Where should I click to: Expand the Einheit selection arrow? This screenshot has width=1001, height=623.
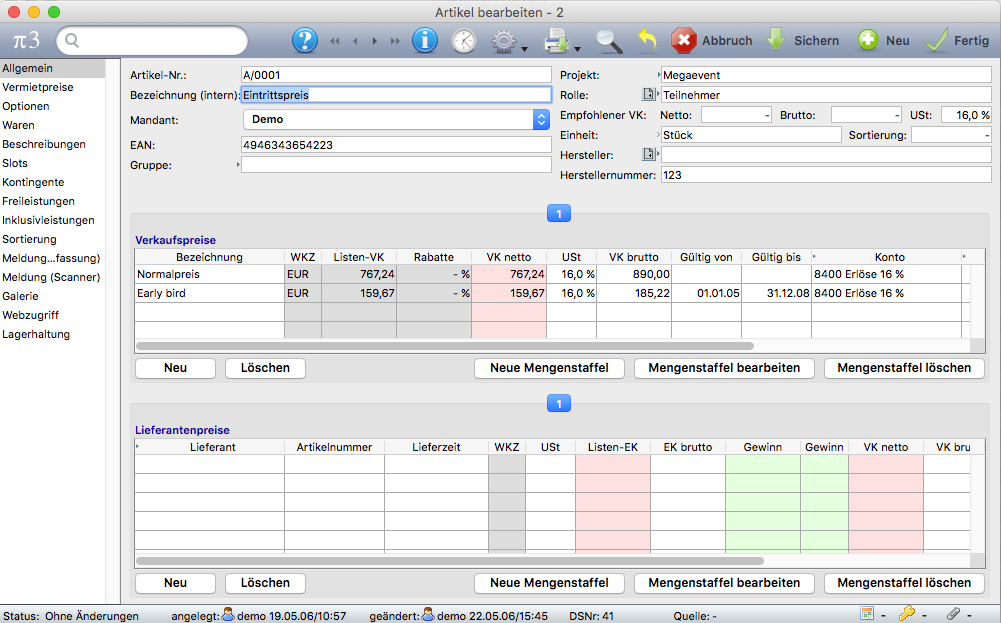click(659, 135)
